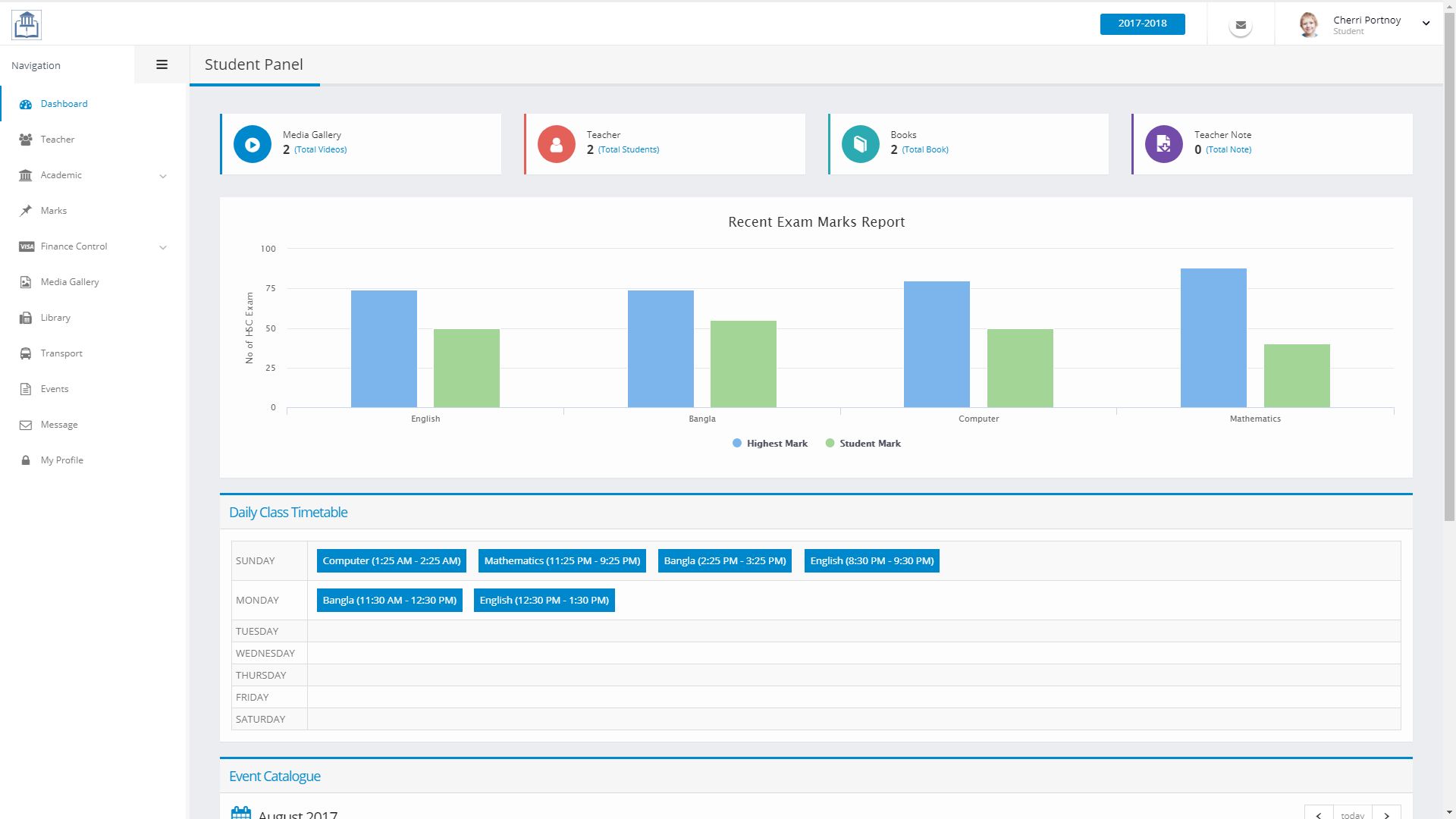Click the red Teacher card icon
Screen dimensions: 1456x819
point(556,144)
